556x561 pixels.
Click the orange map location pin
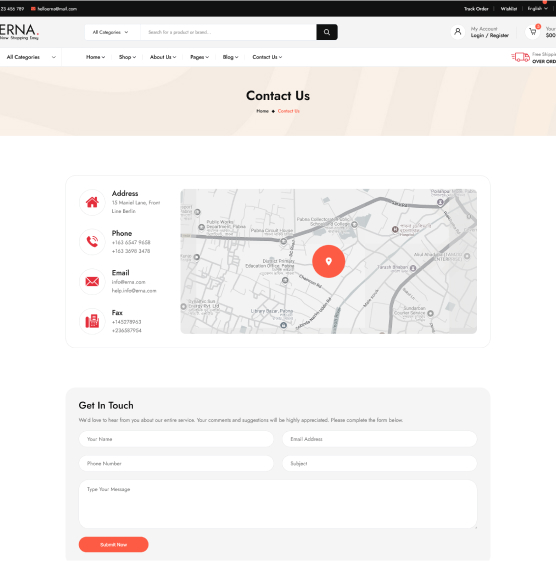328,261
